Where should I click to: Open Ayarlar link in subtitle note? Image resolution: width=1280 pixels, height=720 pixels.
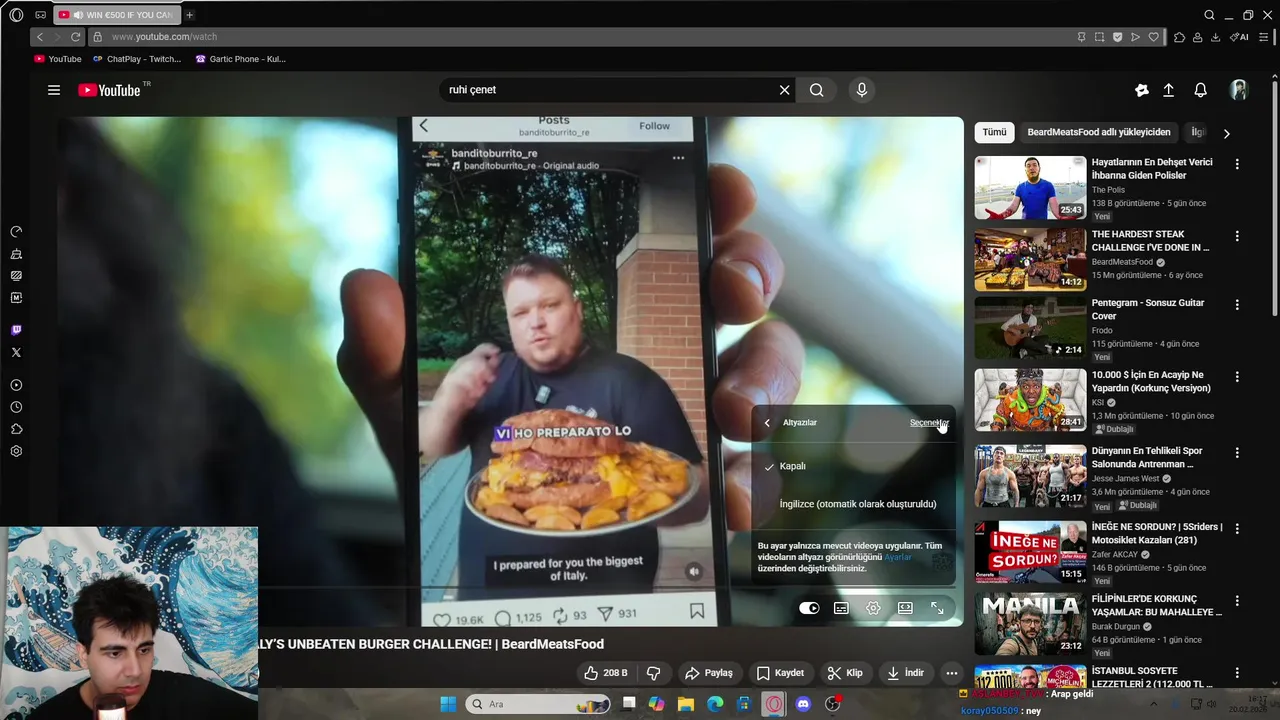point(898,557)
